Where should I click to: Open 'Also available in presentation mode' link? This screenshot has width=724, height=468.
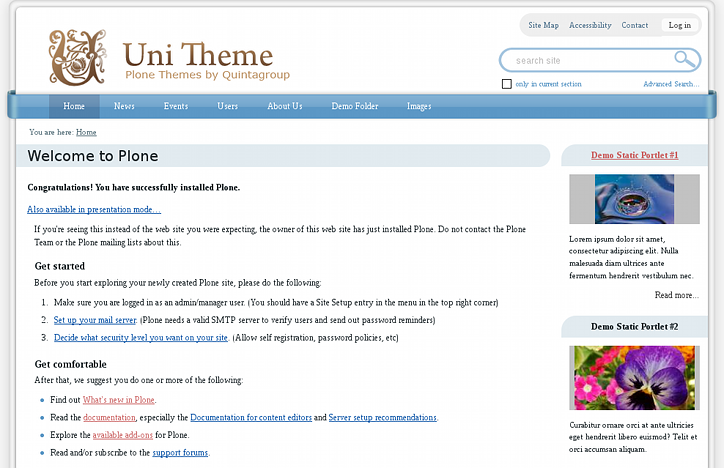[x=94, y=210]
